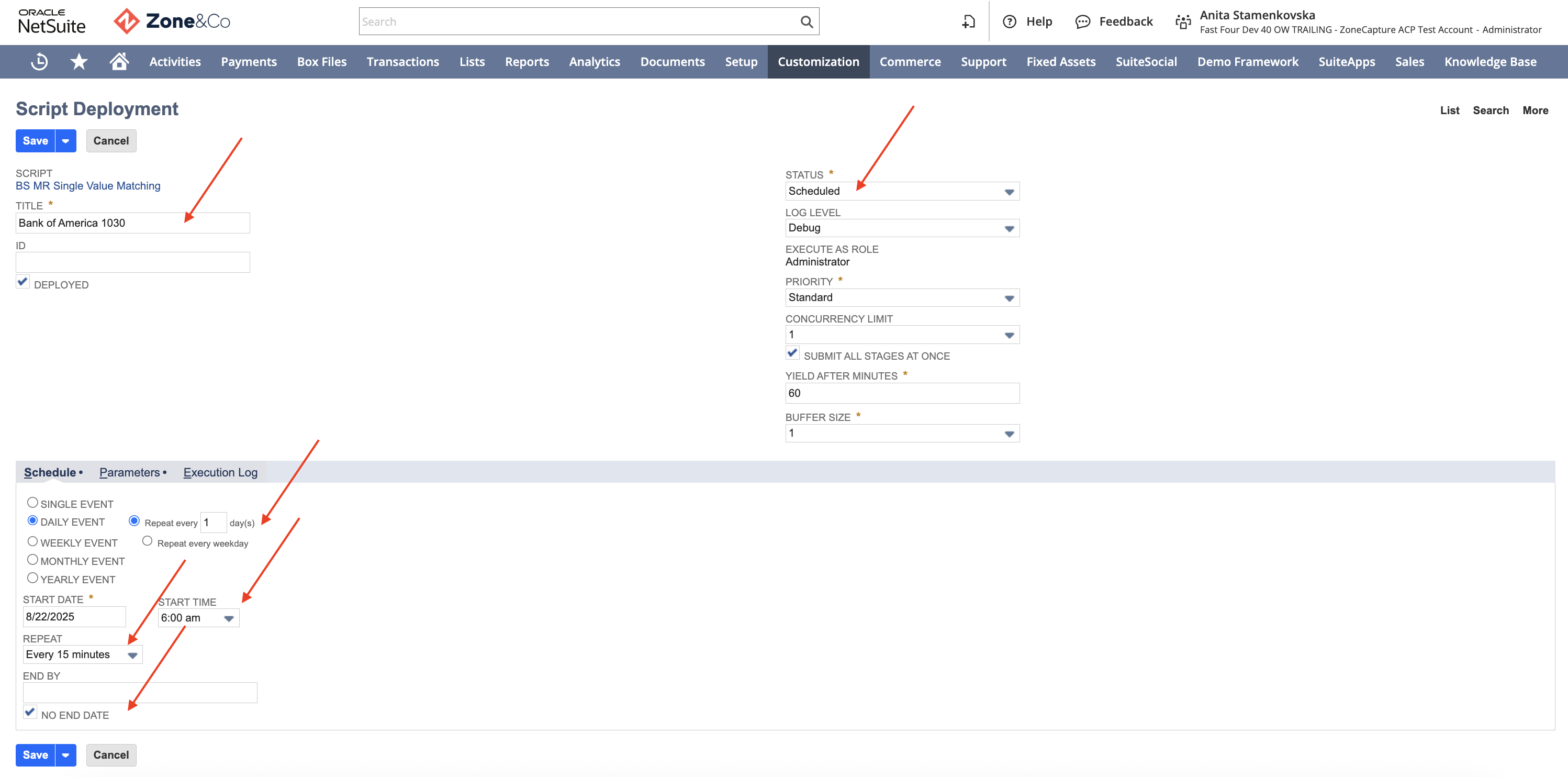Image resolution: width=1568 pixels, height=777 pixels.
Task: Click the search magnifier icon
Action: [807, 22]
